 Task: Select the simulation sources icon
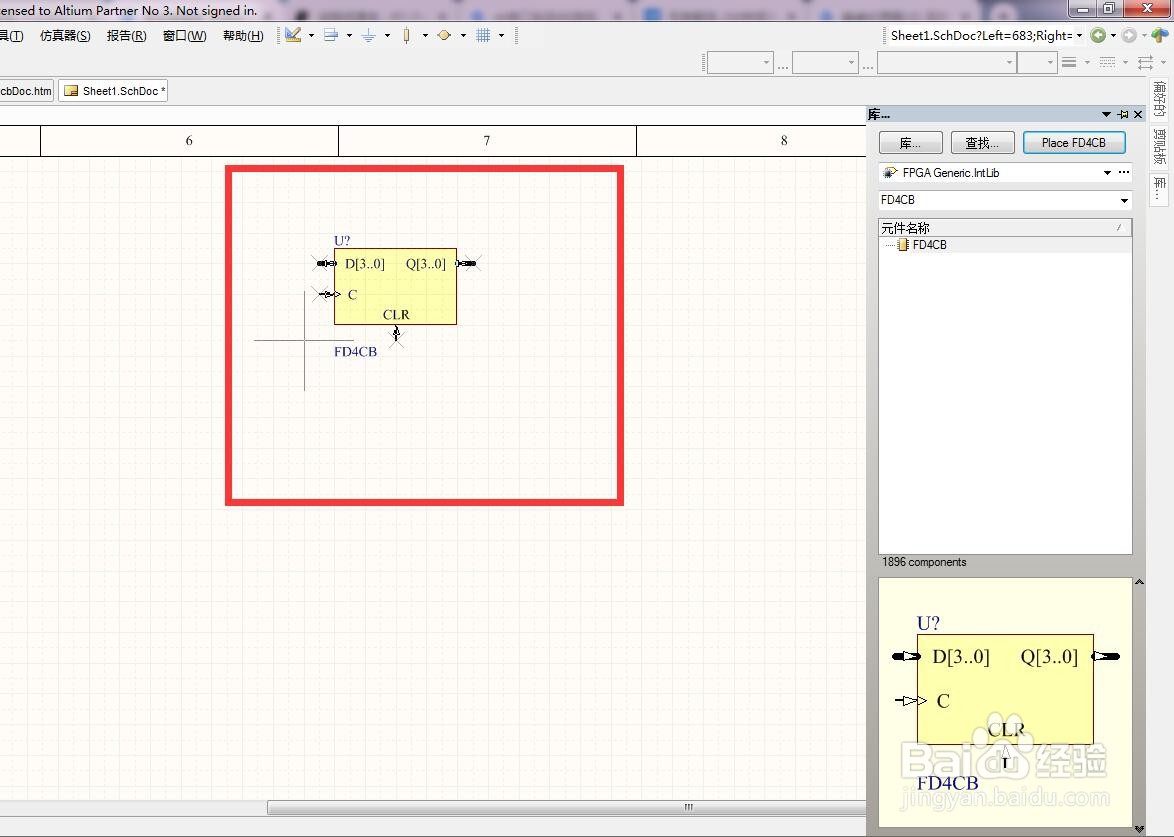coord(444,35)
